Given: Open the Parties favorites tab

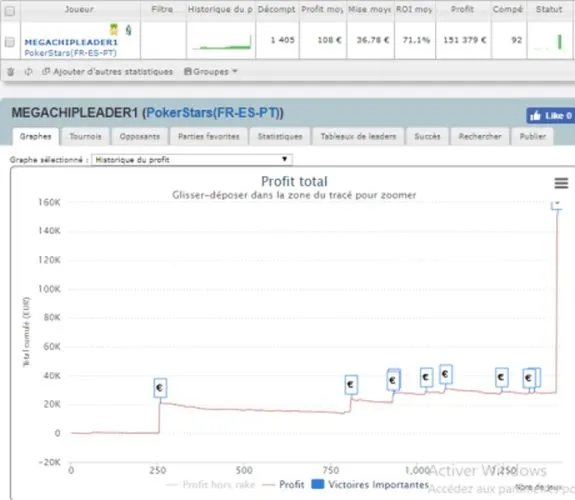Looking at the screenshot, I should (x=209, y=136).
